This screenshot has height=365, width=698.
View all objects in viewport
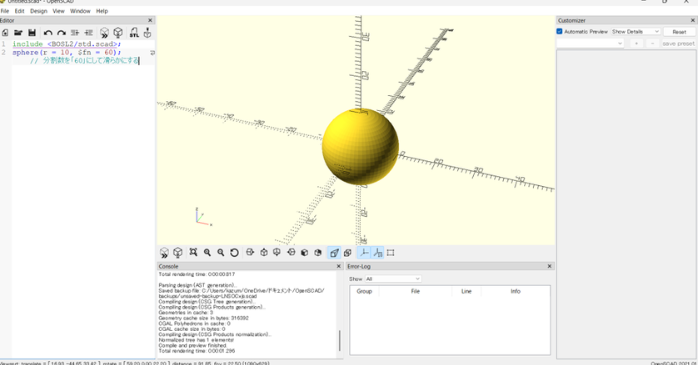point(193,252)
